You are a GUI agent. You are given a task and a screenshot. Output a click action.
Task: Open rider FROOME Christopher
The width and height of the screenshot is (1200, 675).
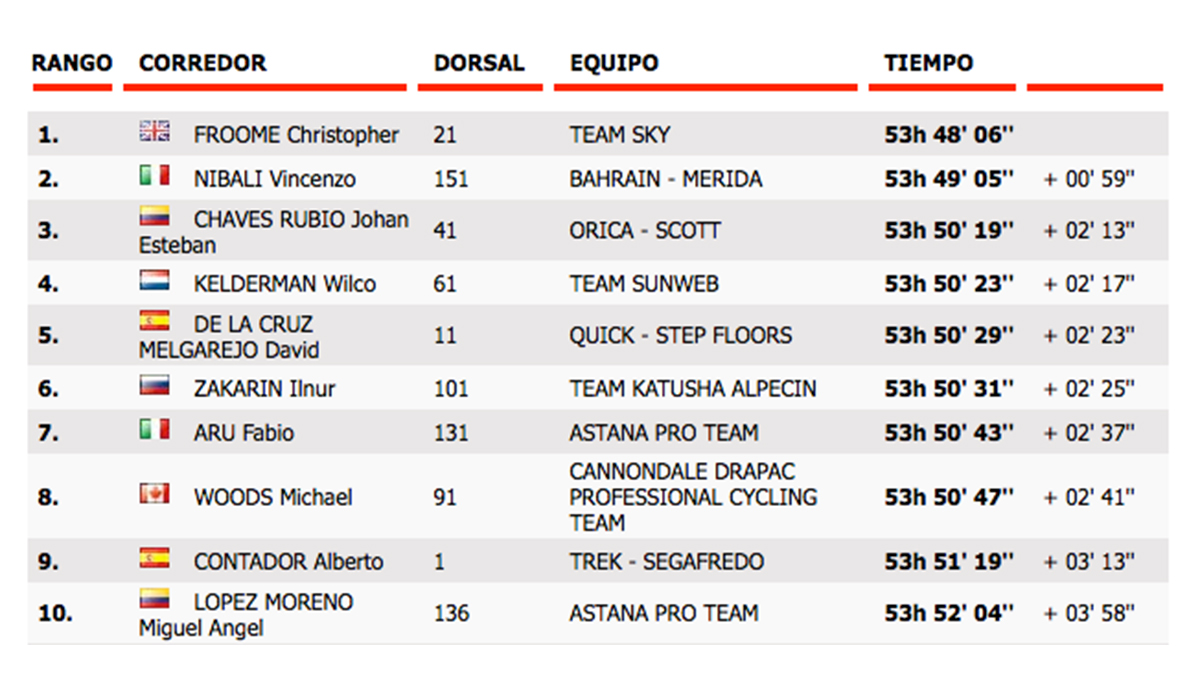tap(296, 135)
